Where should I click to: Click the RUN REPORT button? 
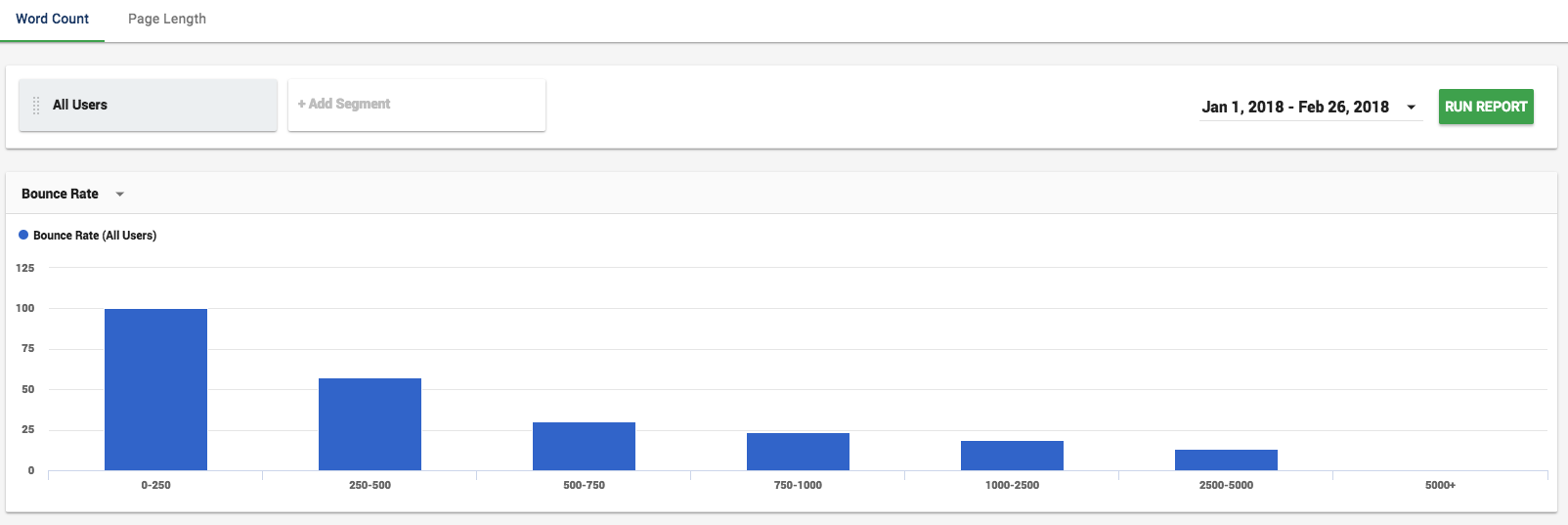point(1486,107)
